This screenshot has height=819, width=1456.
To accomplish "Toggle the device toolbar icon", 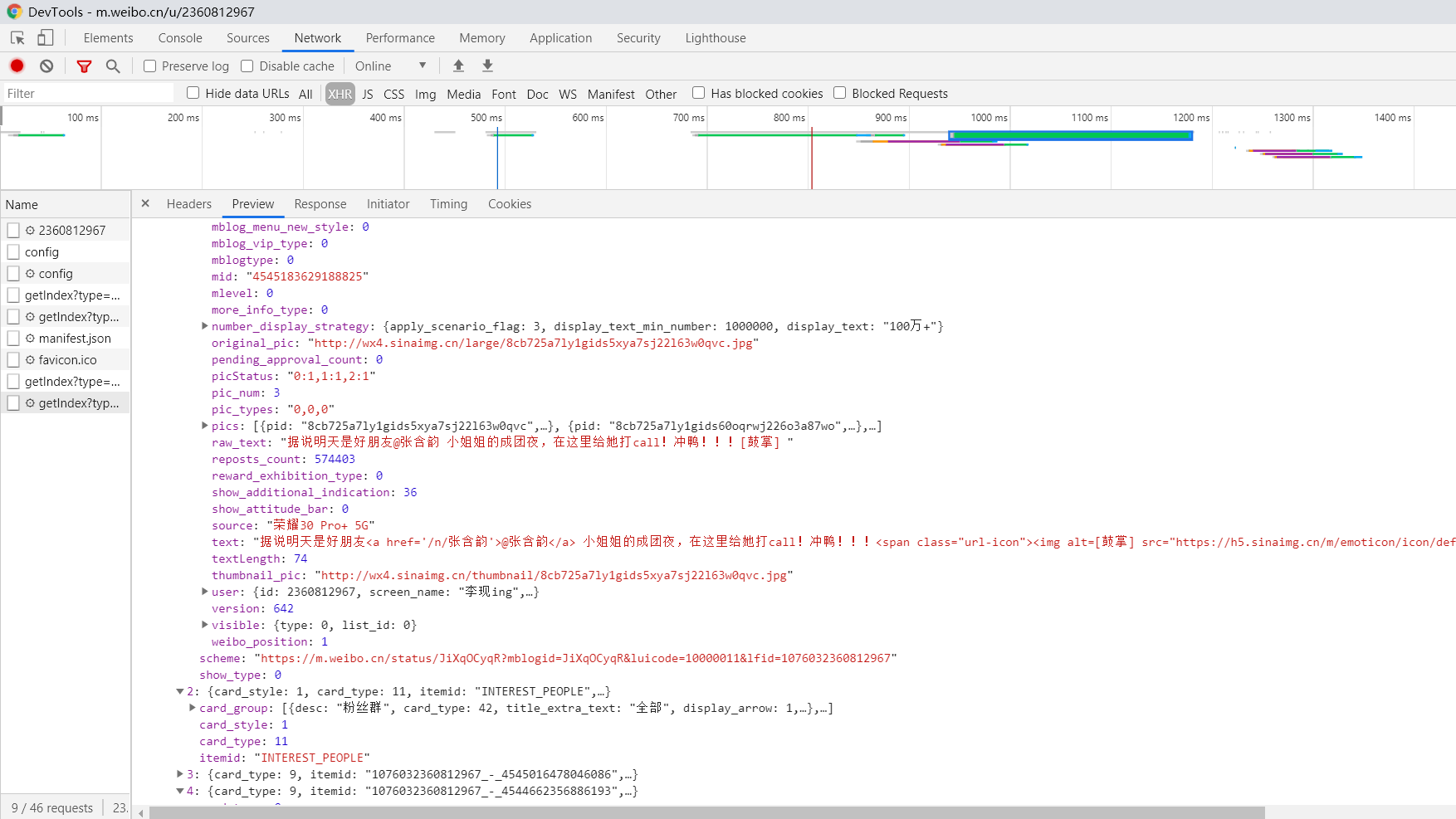I will [46, 38].
